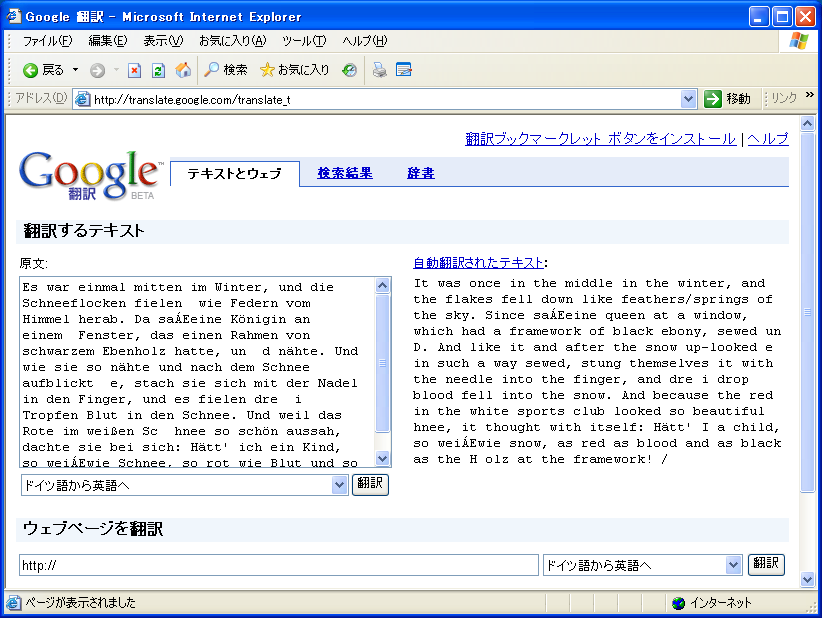
Task: Click the main page scrollbar thumb
Action: pos(807,312)
